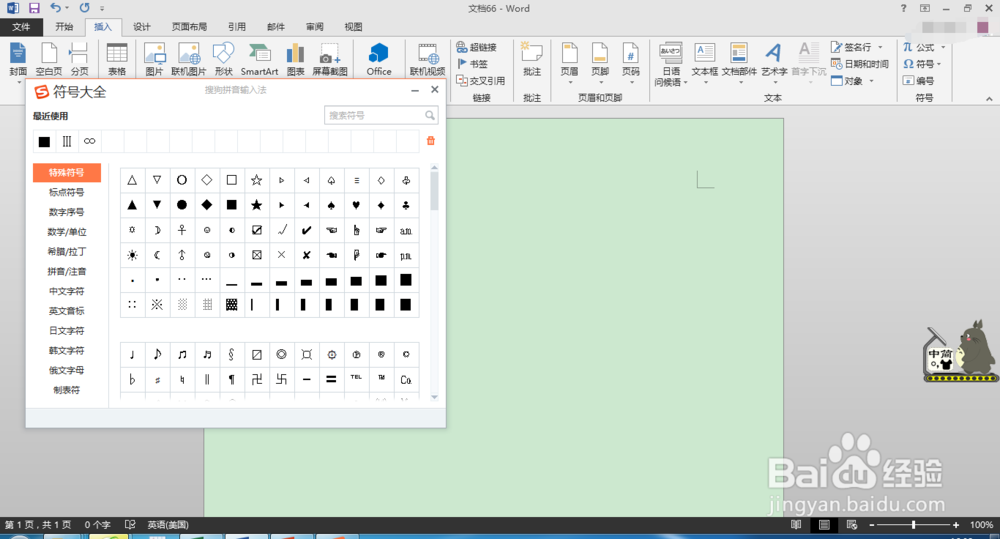The width and height of the screenshot is (1000, 539).
Task: Insert a picture (图片)
Action: (x=154, y=59)
